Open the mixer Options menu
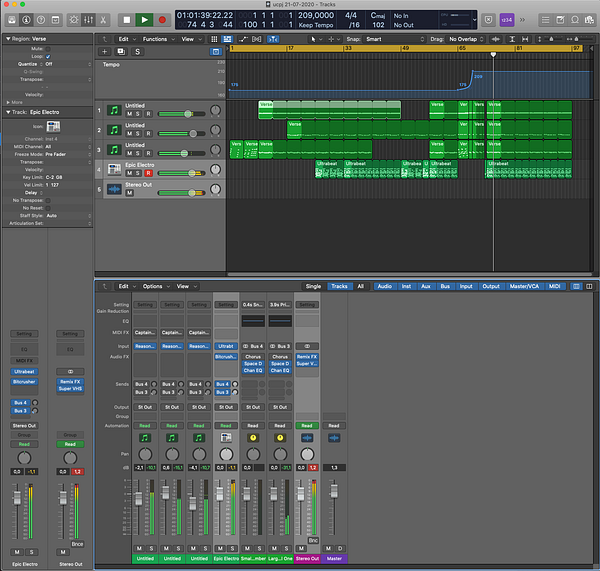This screenshot has width=600, height=571. click(154, 286)
